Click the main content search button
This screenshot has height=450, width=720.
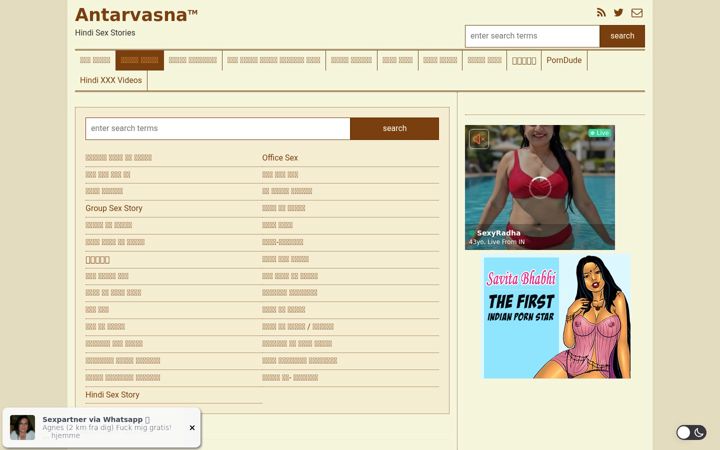[394, 129]
